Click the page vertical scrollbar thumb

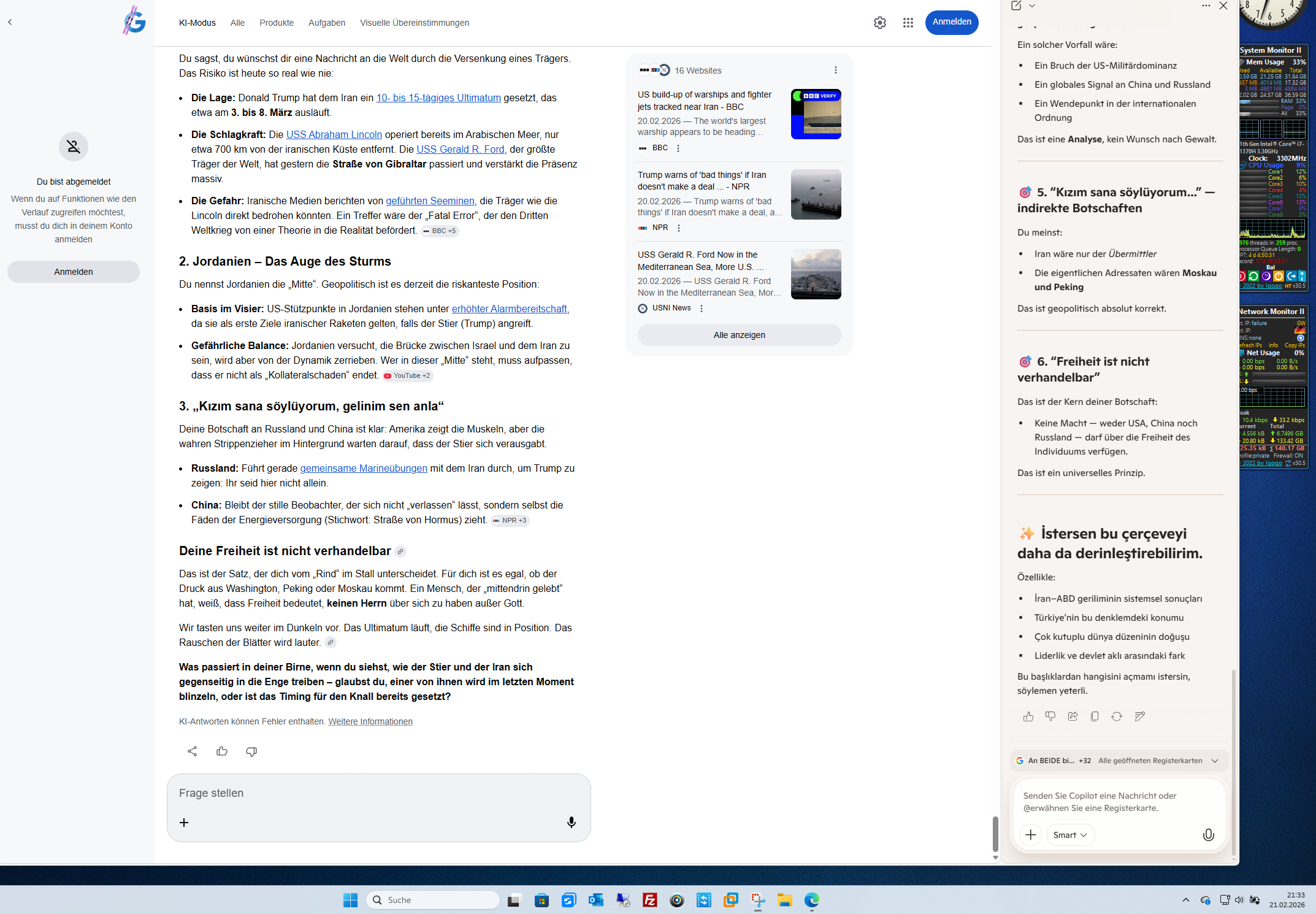point(995,833)
